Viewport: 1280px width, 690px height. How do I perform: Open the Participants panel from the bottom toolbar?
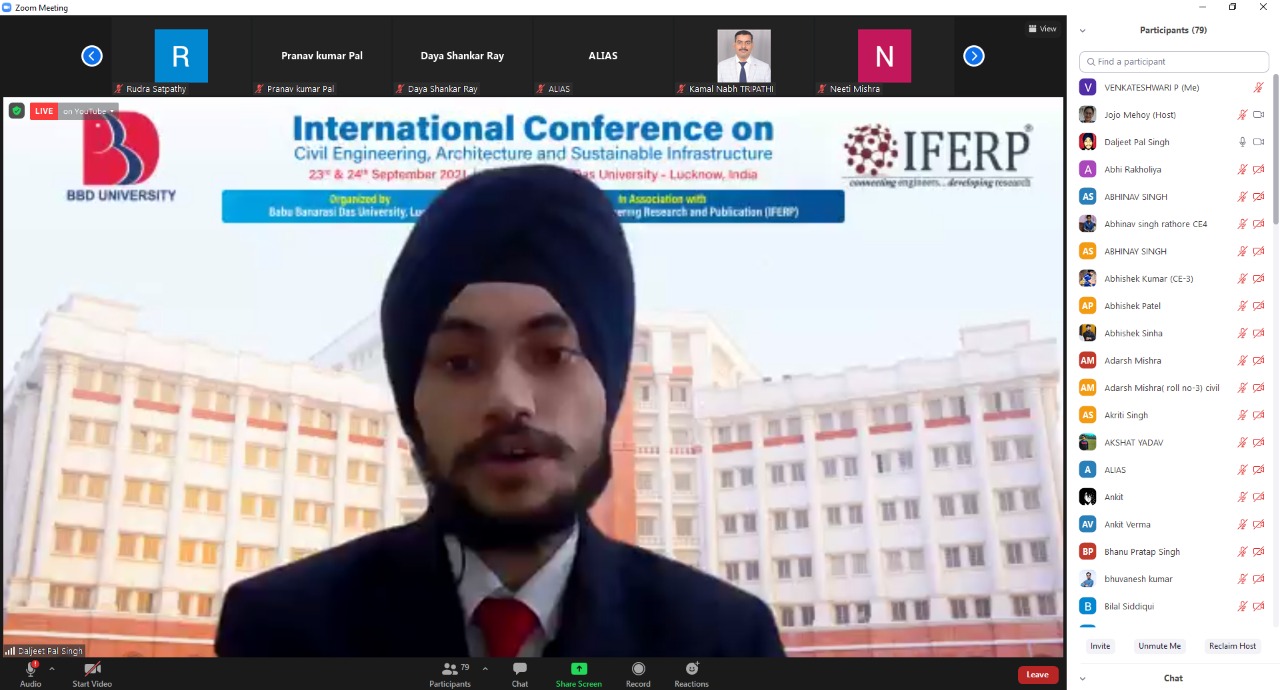(x=450, y=674)
